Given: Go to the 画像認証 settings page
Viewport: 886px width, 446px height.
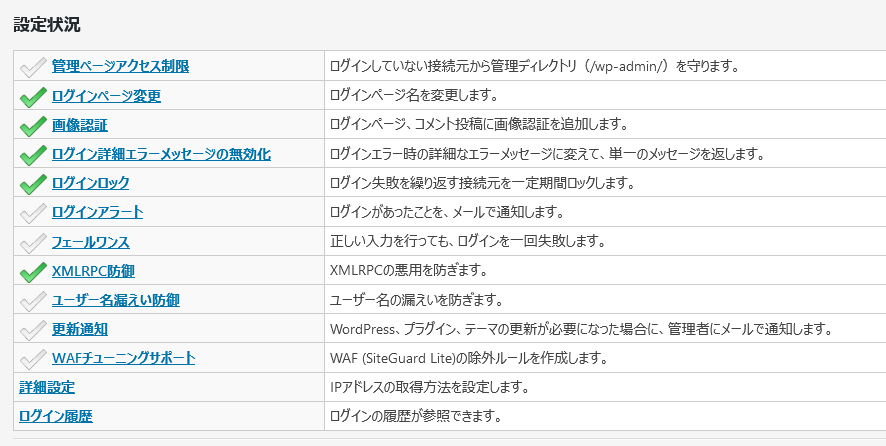Looking at the screenshot, I should [x=80, y=125].
